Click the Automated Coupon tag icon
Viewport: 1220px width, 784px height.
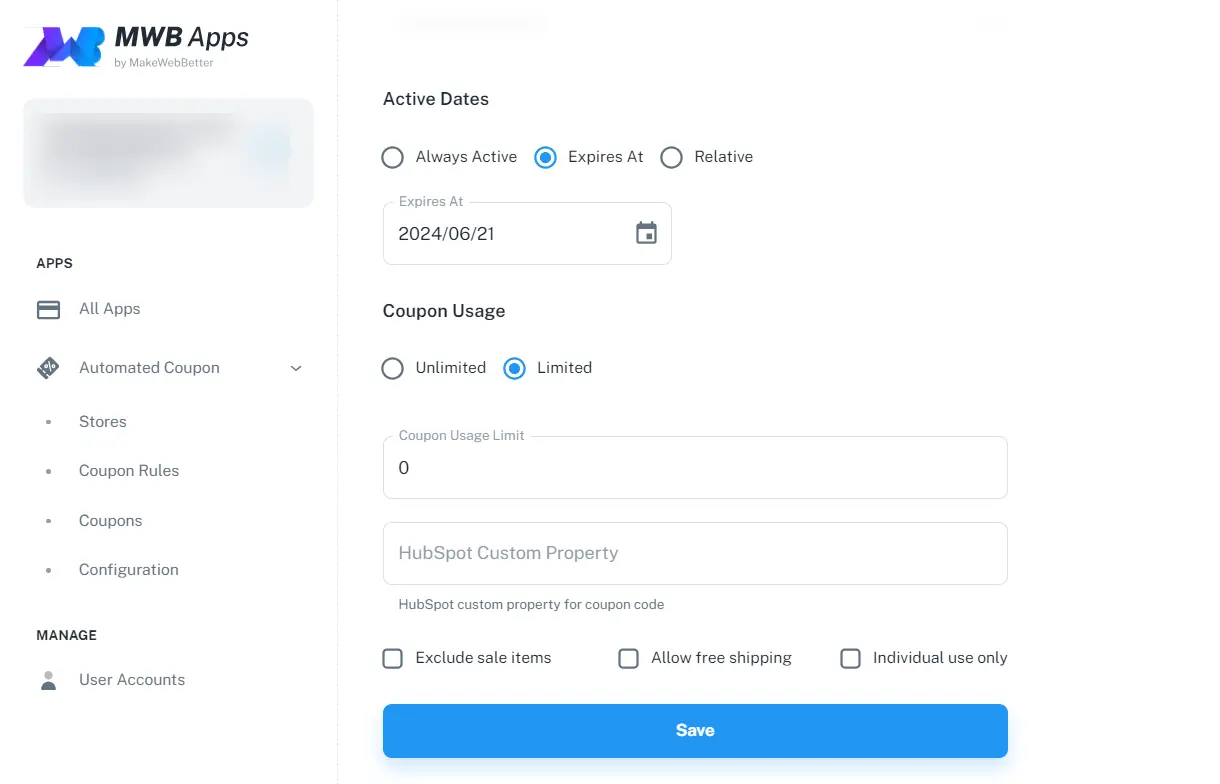pos(48,368)
